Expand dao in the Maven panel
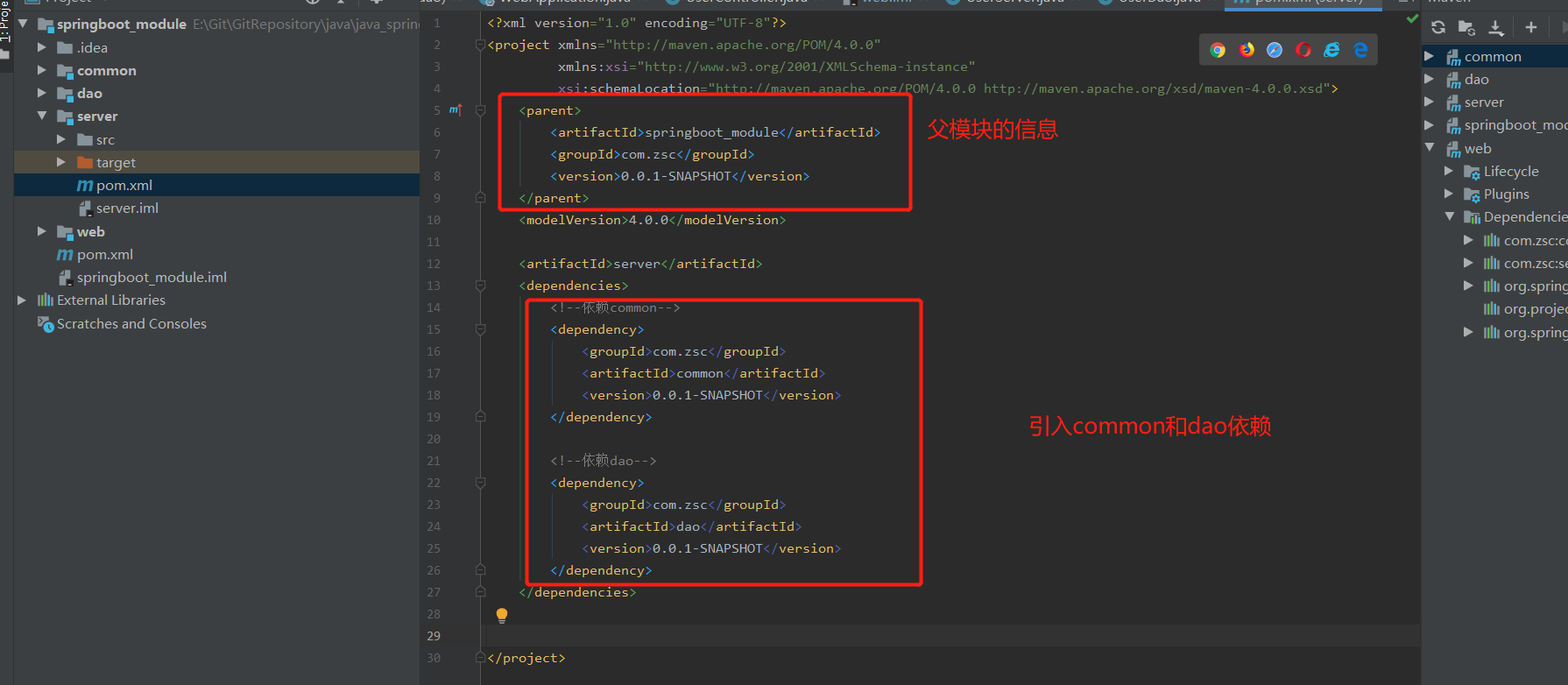 tap(1430, 79)
